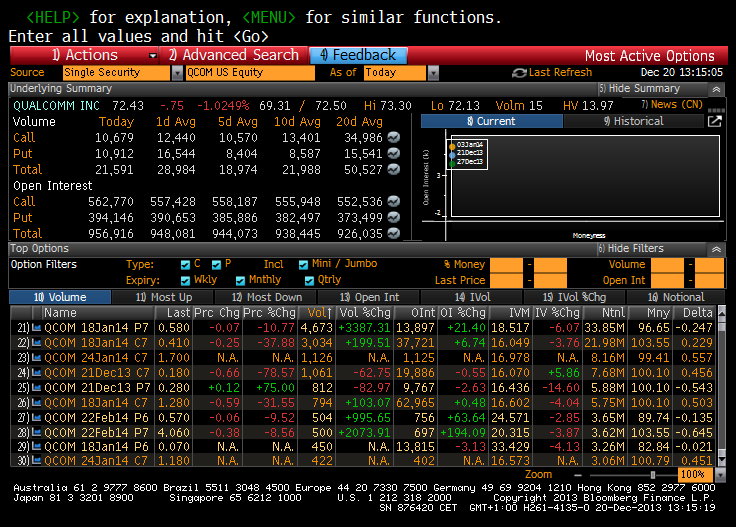Adjust the Zoom slider handle
The width and height of the screenshot is (736, 527).
(653, 475)
